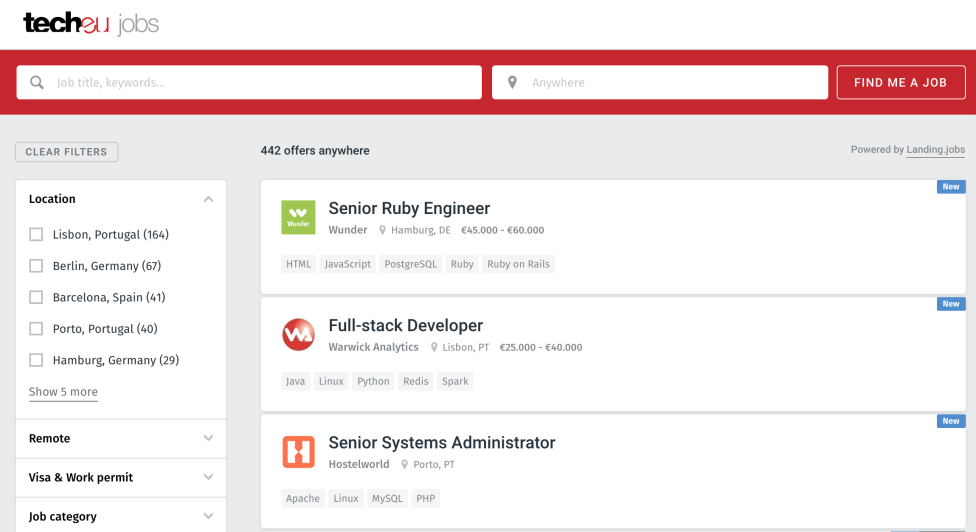Click the PostgreSQL tag
976x532 pixels.
pyautogui.click(x=410, y=264)
